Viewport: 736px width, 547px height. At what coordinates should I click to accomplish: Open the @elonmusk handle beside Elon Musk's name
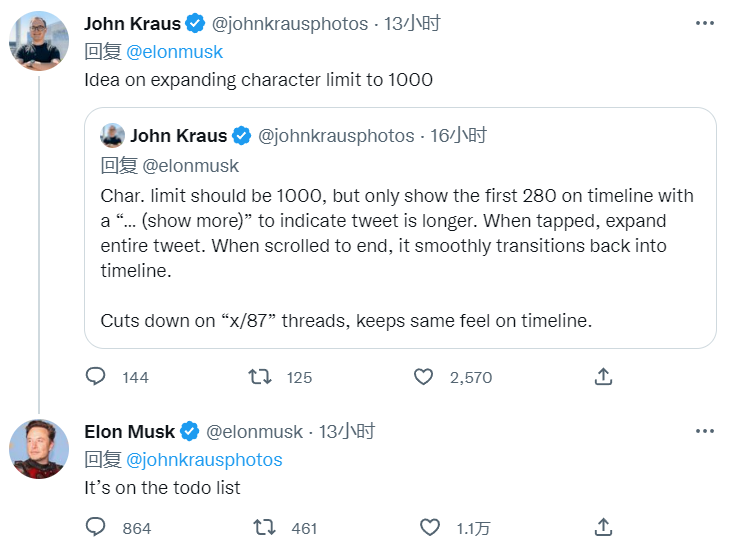coord(254,432)
